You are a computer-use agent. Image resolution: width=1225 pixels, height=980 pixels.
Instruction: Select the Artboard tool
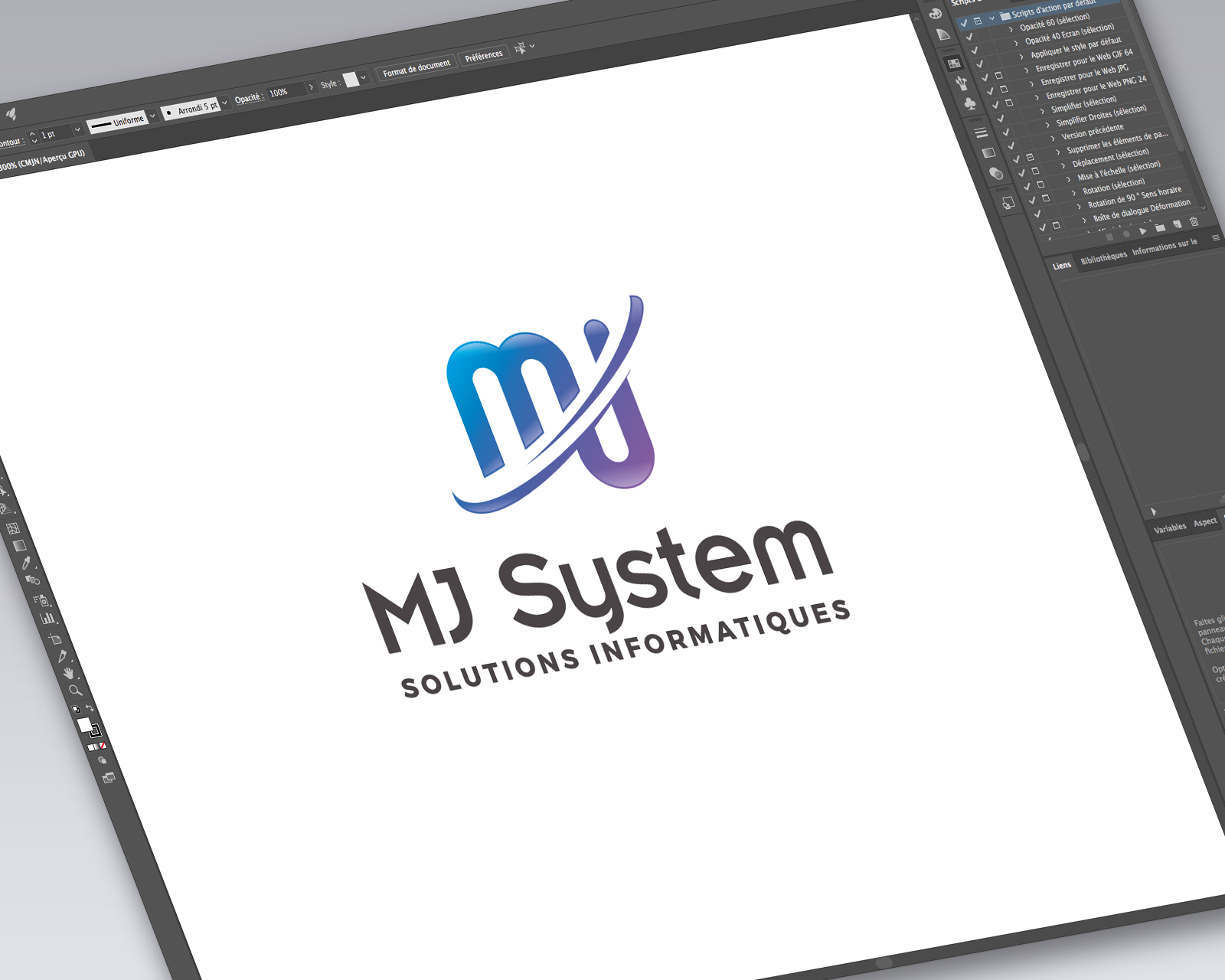coord(55,639)
